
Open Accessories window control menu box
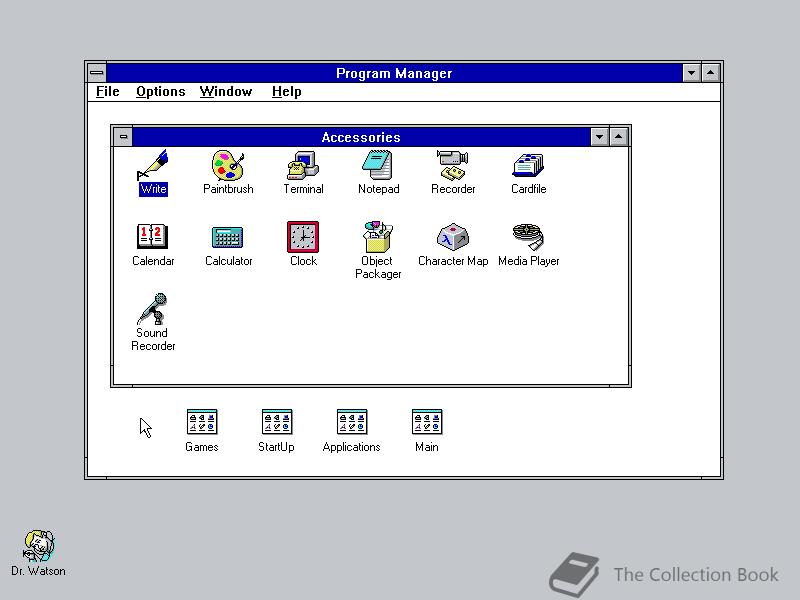pos(123,137)
